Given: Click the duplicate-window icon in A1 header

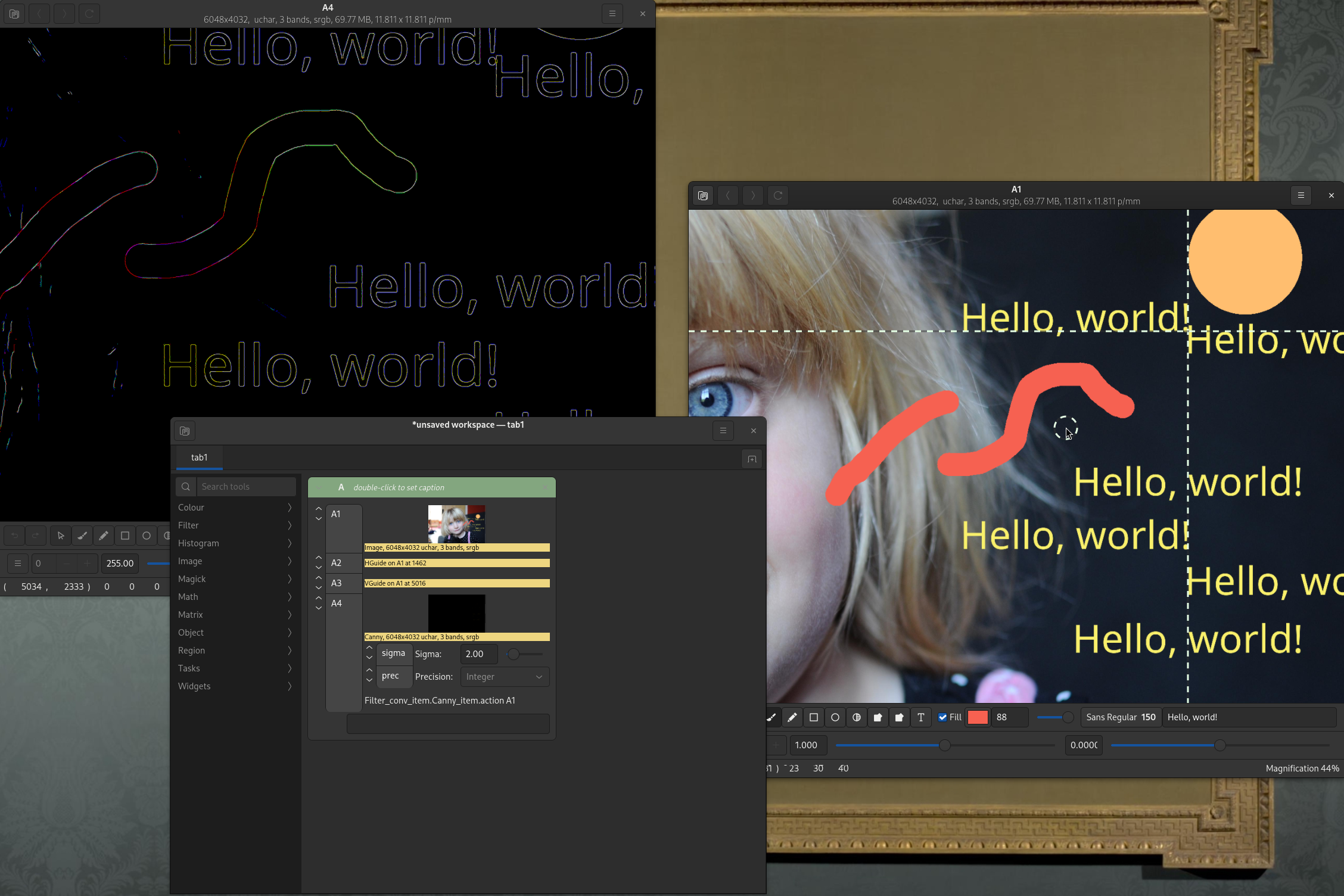Looking at the screenshot, I should pos(703,195).
